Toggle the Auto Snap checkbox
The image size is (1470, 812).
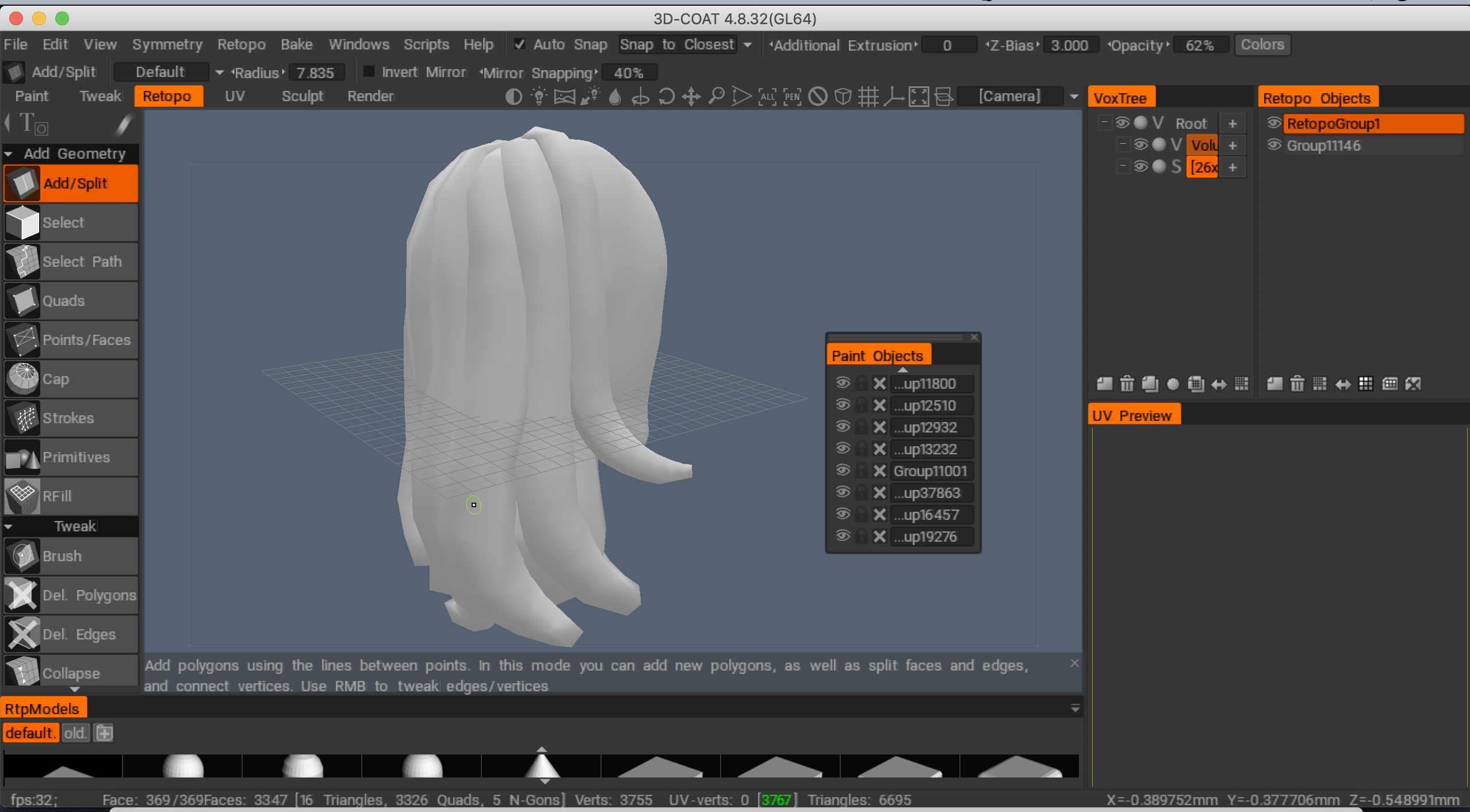click(519, 44)
